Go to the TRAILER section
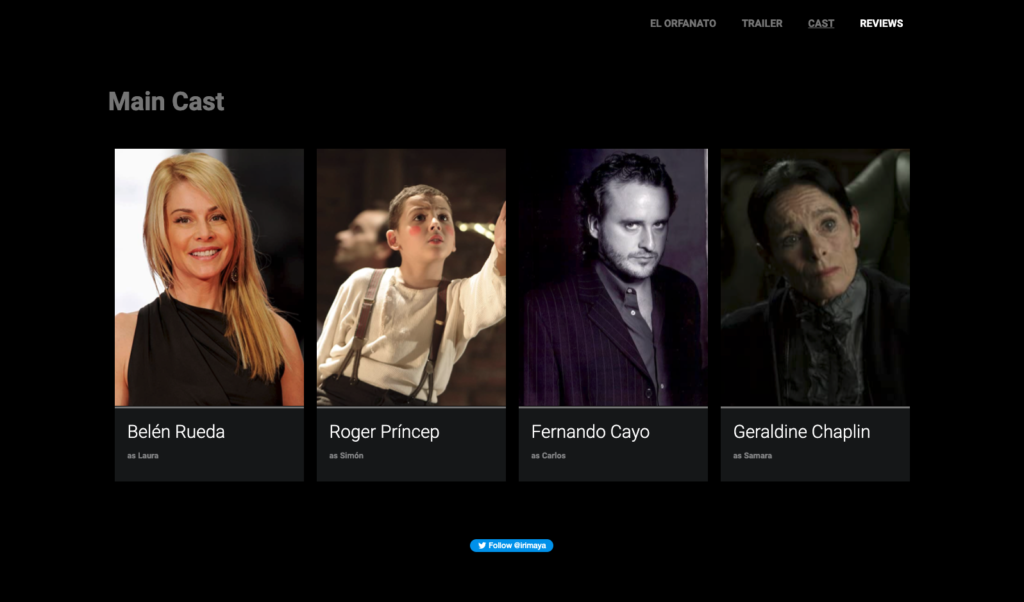The width and height of the screenshot is (1024, 602). 761,24
